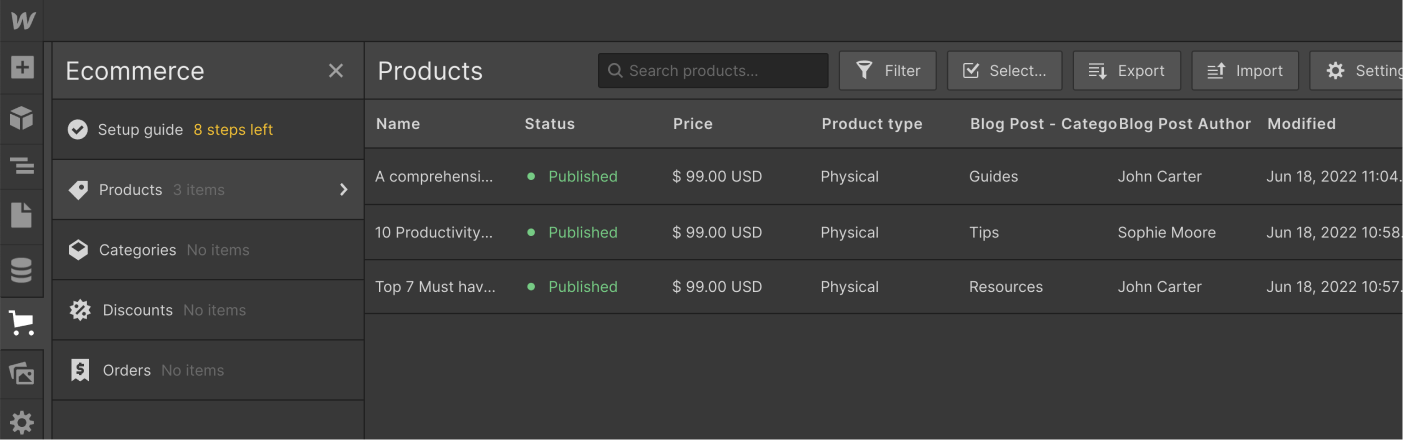Expand the Products chevron arrow
1403x440 pixels.
[x=344, y=190]
